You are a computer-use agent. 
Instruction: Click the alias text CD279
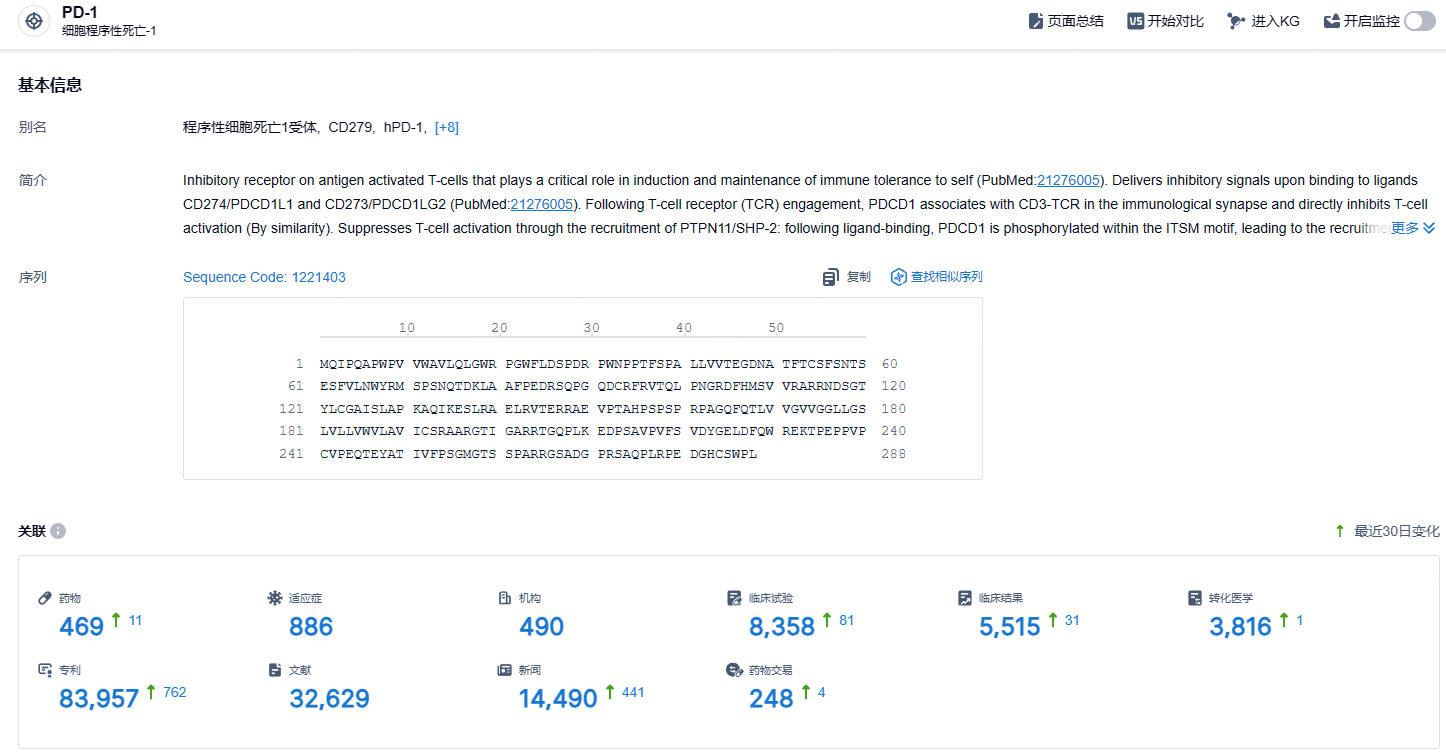click(x=350, y=127)
